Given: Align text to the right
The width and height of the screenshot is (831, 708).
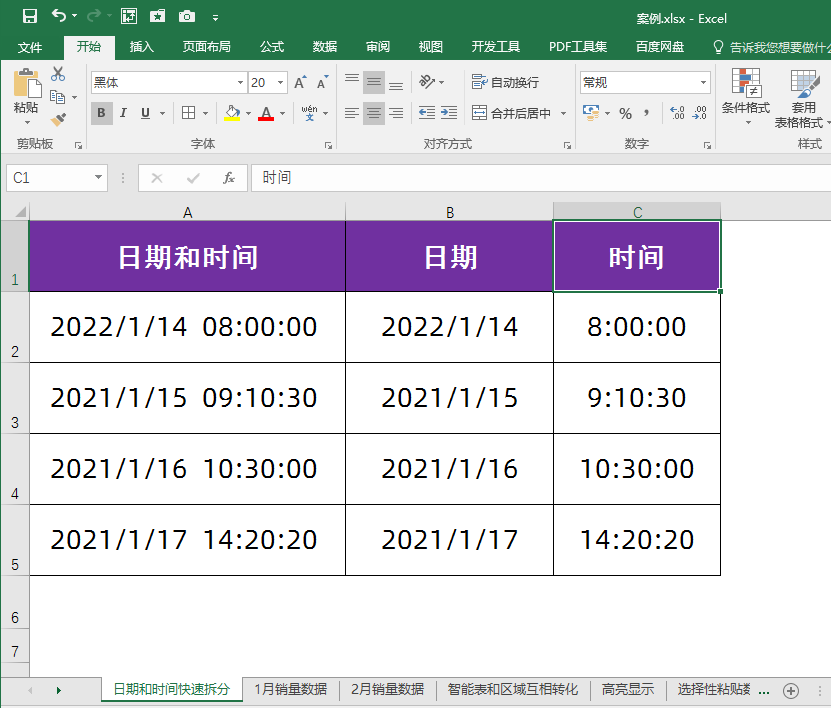Looking at the screenshot, I should tap(395, 113).
